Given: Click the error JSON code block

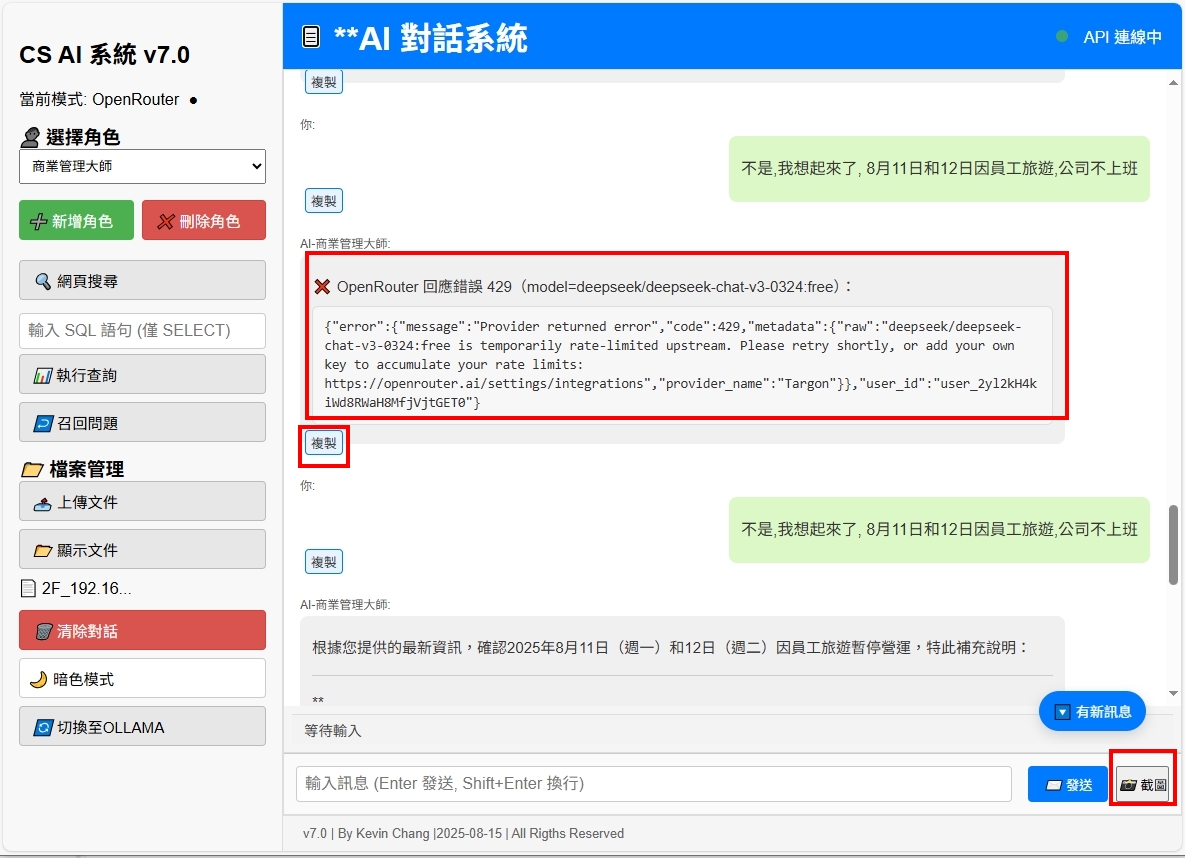Looking at the screenshot, I should (x=682, y=364).
